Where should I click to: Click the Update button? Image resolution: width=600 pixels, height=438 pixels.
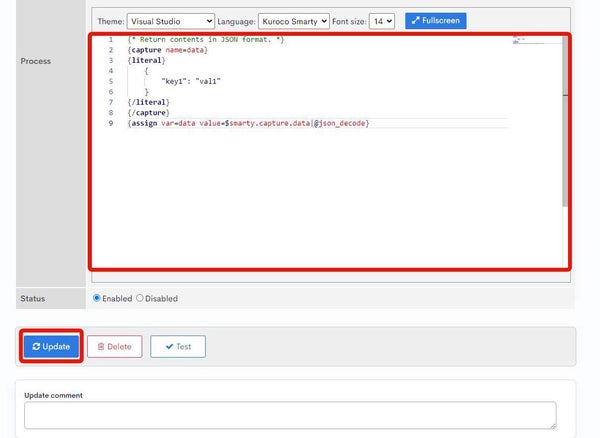tap(51, 347)
